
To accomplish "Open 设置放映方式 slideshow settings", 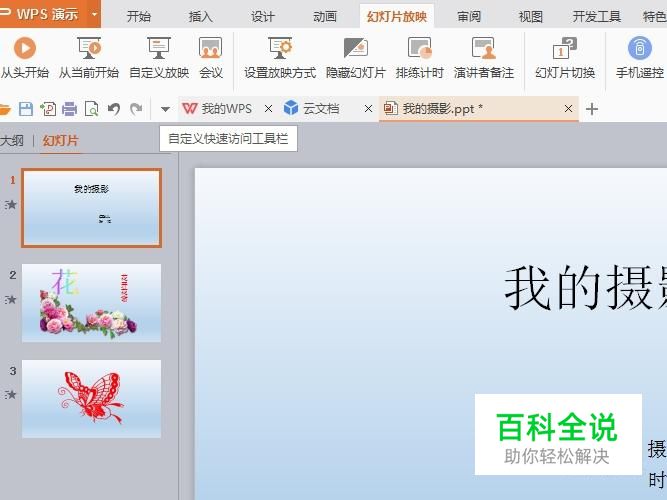I will pos(280,58).
